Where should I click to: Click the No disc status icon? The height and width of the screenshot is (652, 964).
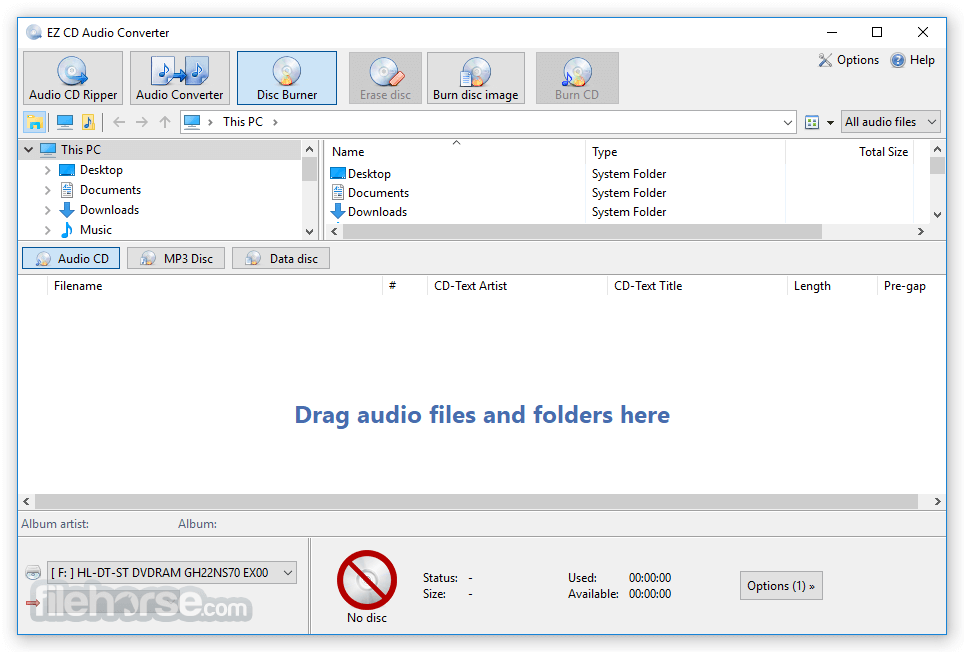[x=367, y=580]
